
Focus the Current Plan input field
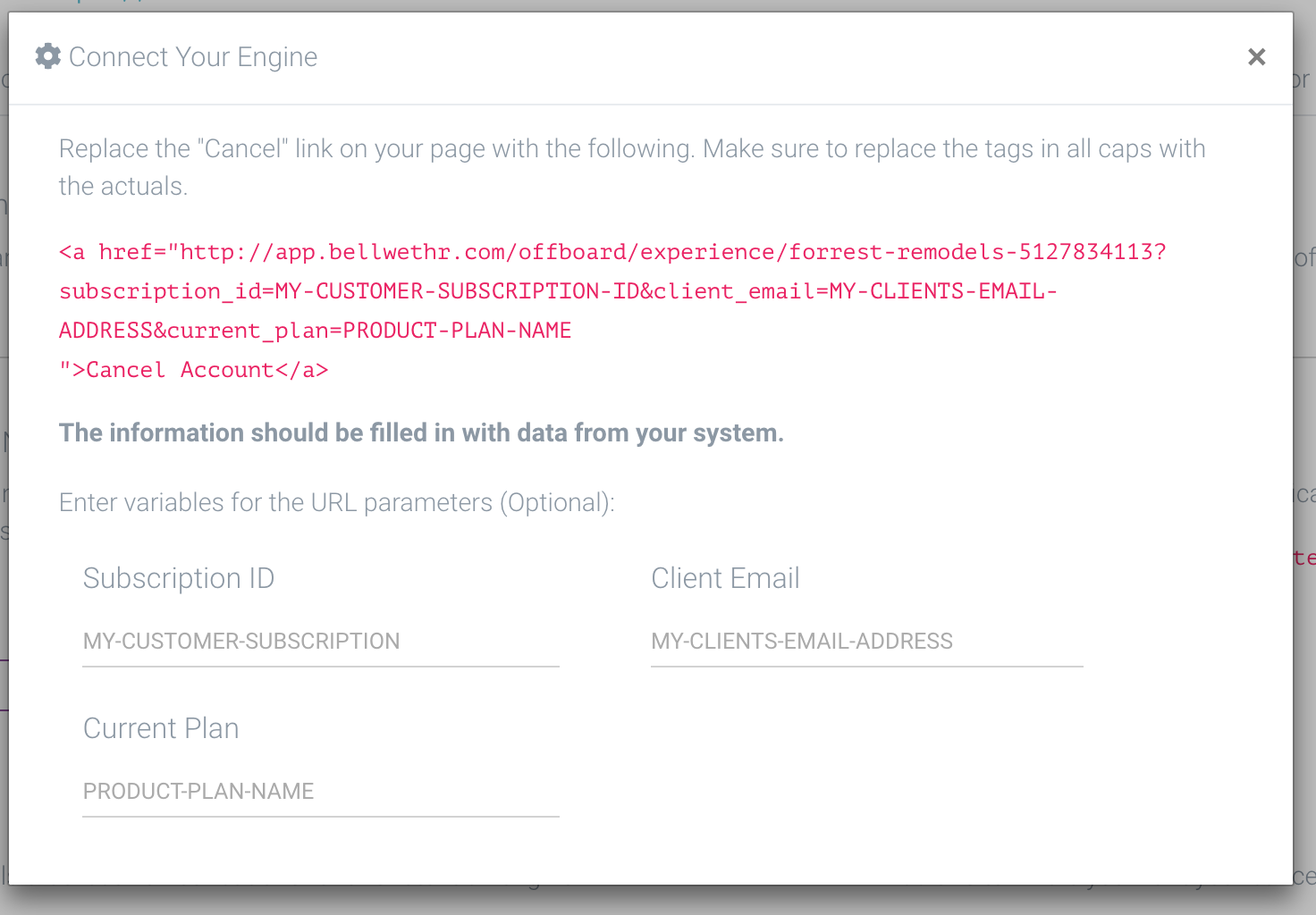(x=321, y=792)
